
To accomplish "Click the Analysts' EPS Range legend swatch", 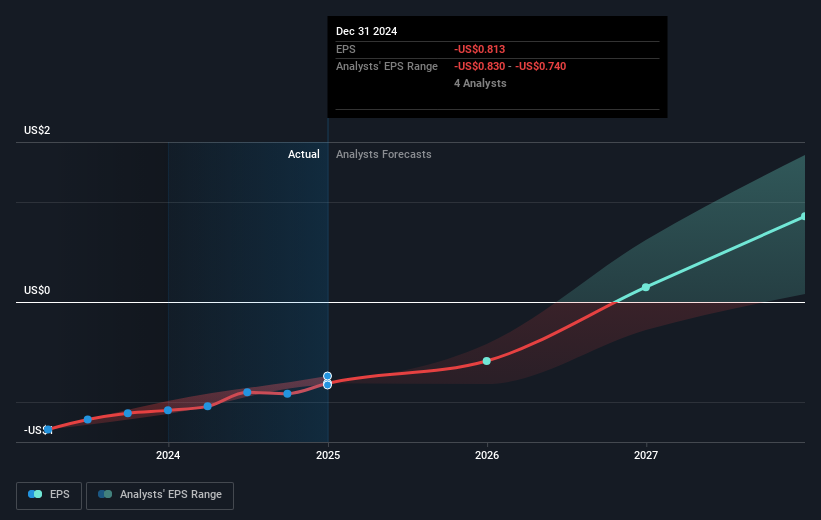I will (x=105, y=494).
